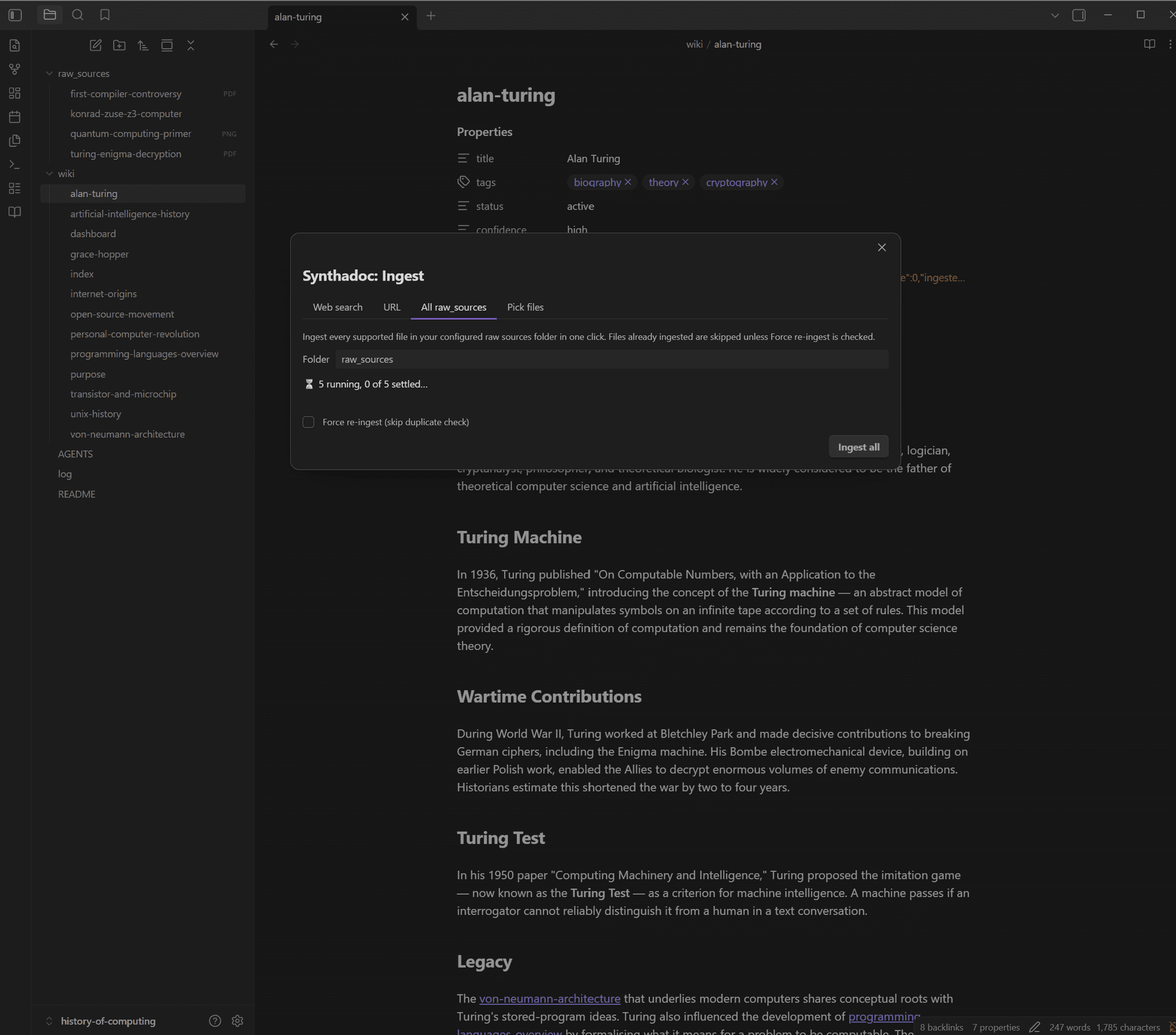Click the Alan Turing title value

pyautogui.click(x=593, y=158)
